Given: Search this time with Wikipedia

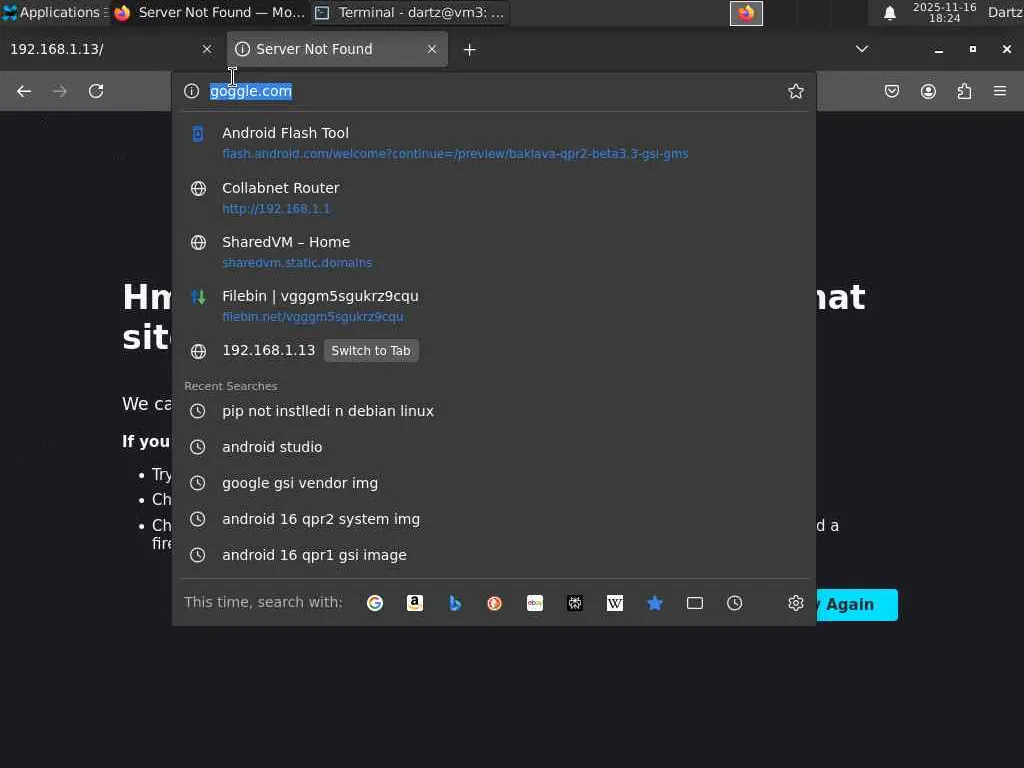Looking at the screenshot, I should pos(615,603).
